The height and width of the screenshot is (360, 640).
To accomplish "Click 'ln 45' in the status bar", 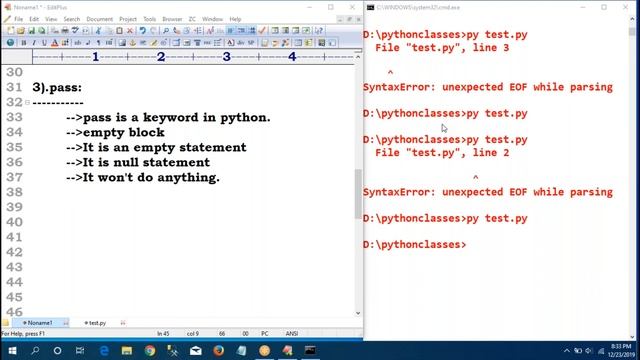I will pyautogui.click(x=163, y=334).
